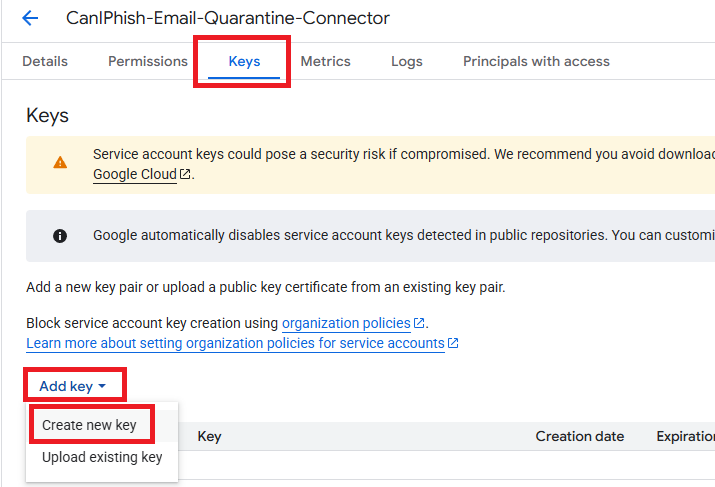
Task: Click the back arrow icon
Action: [30, 18]
